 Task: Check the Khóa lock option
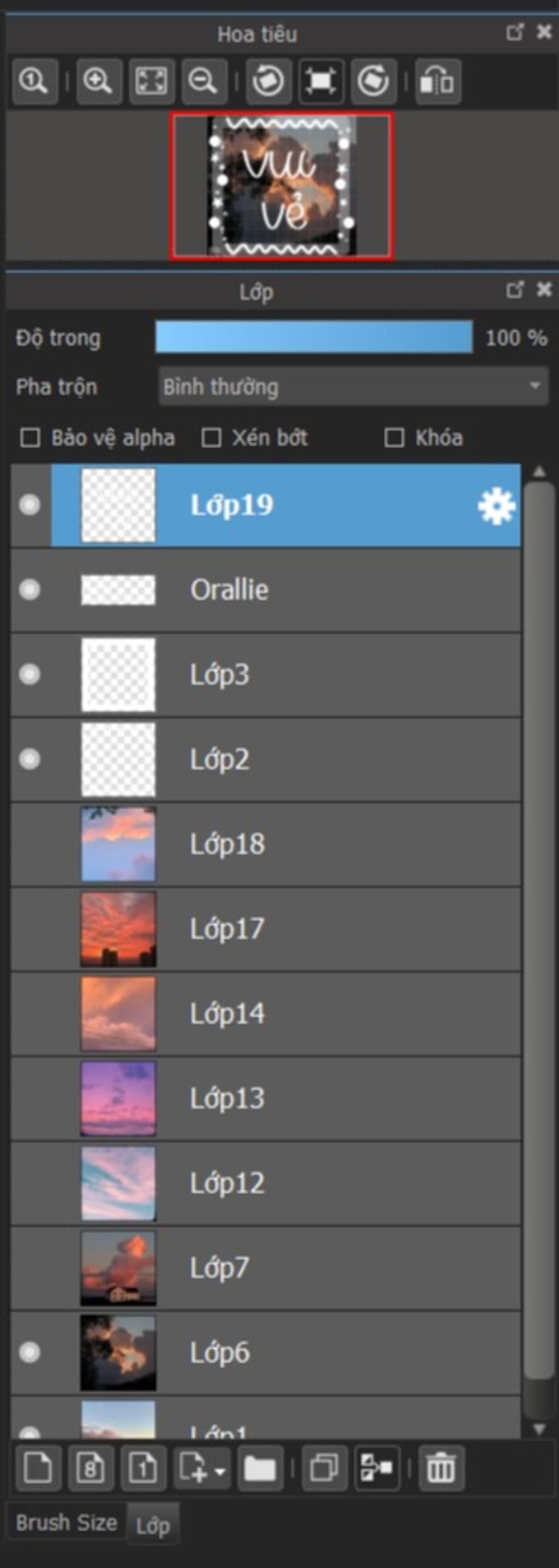(x=394, y=438)
